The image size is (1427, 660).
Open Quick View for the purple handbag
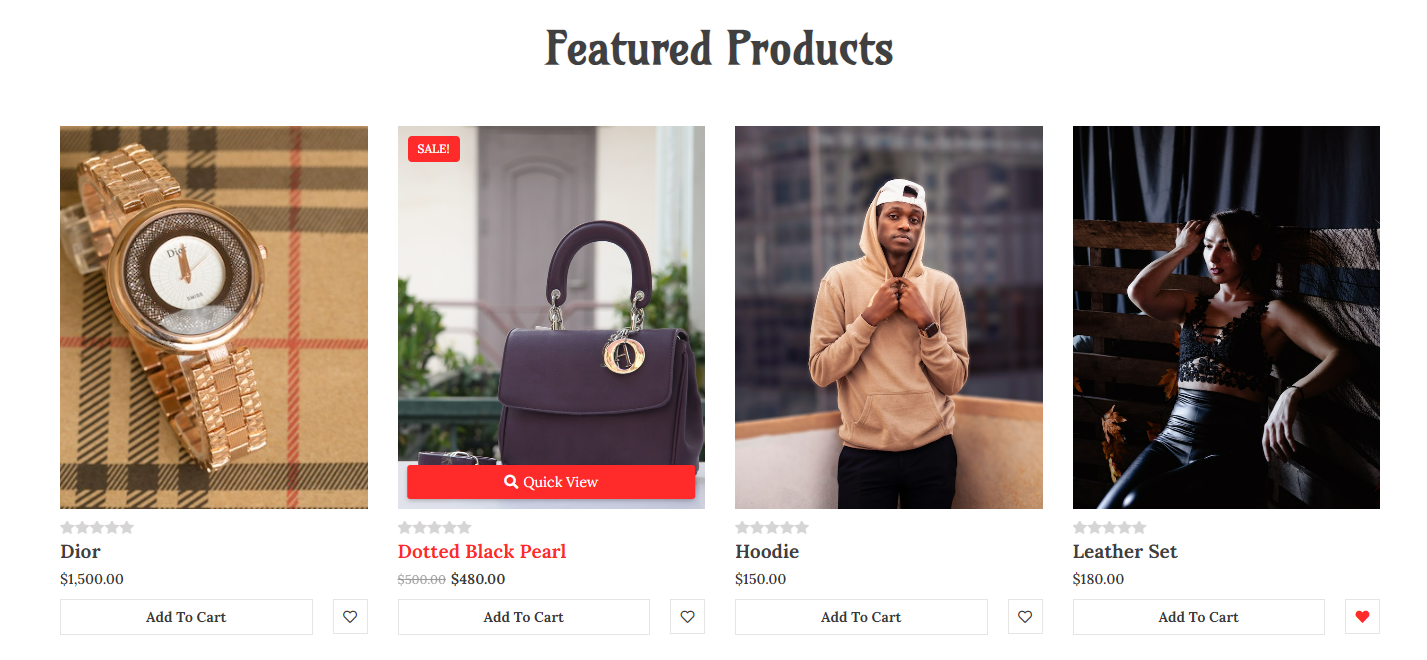click(x=551, y=482)
